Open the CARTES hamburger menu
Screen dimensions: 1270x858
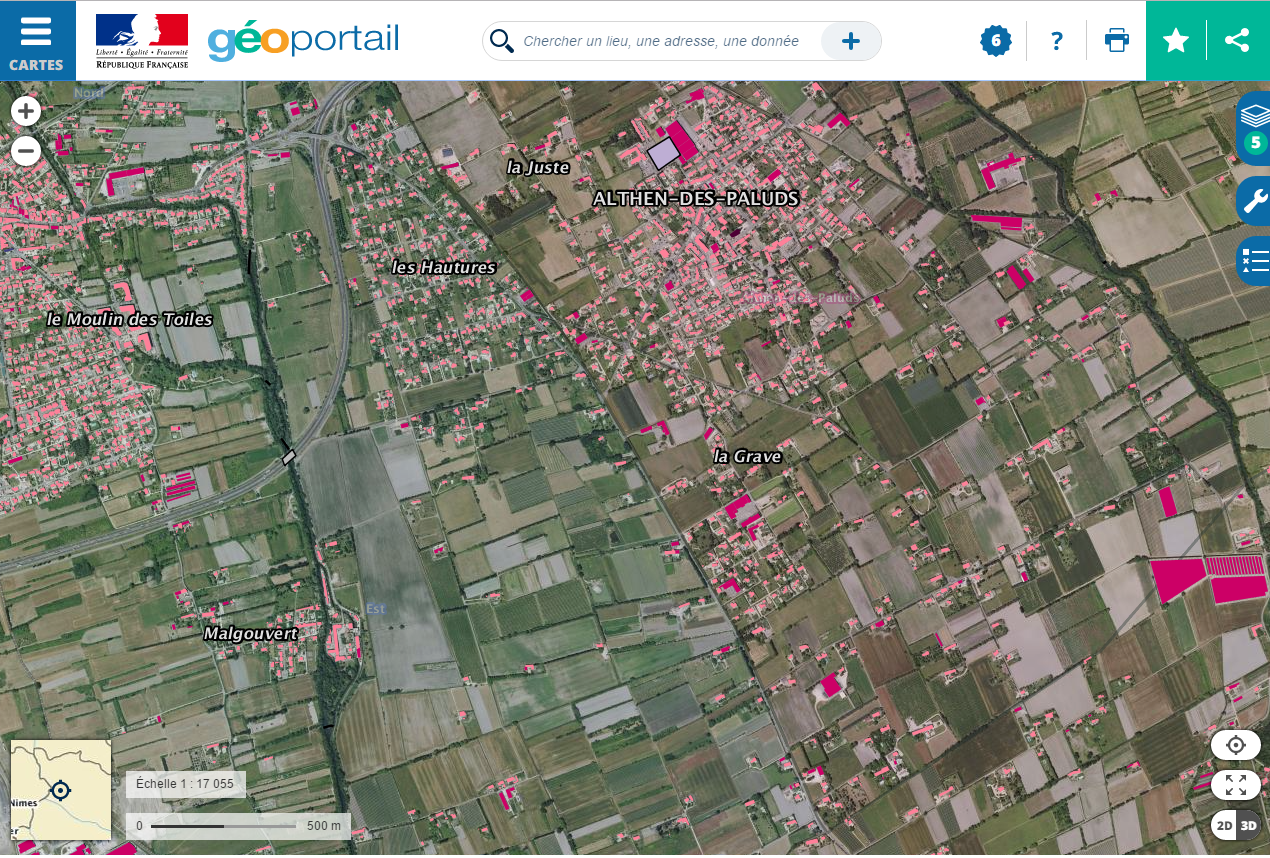(37, 41)
